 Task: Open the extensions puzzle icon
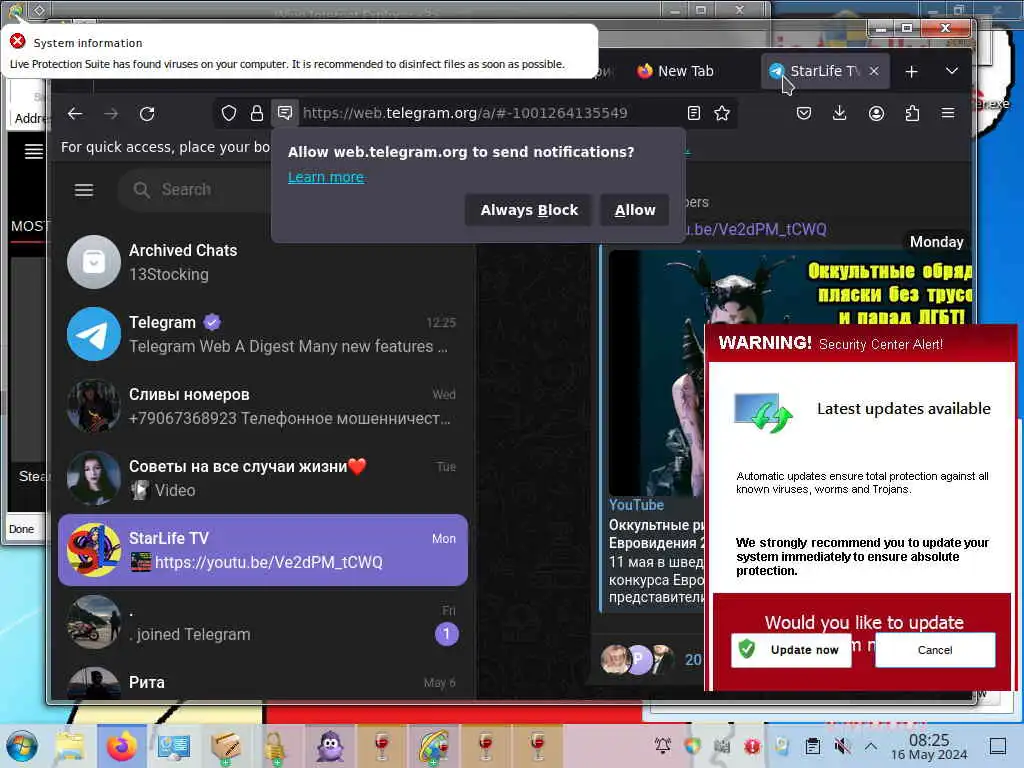pyautogui.click(x=912, y=113)
